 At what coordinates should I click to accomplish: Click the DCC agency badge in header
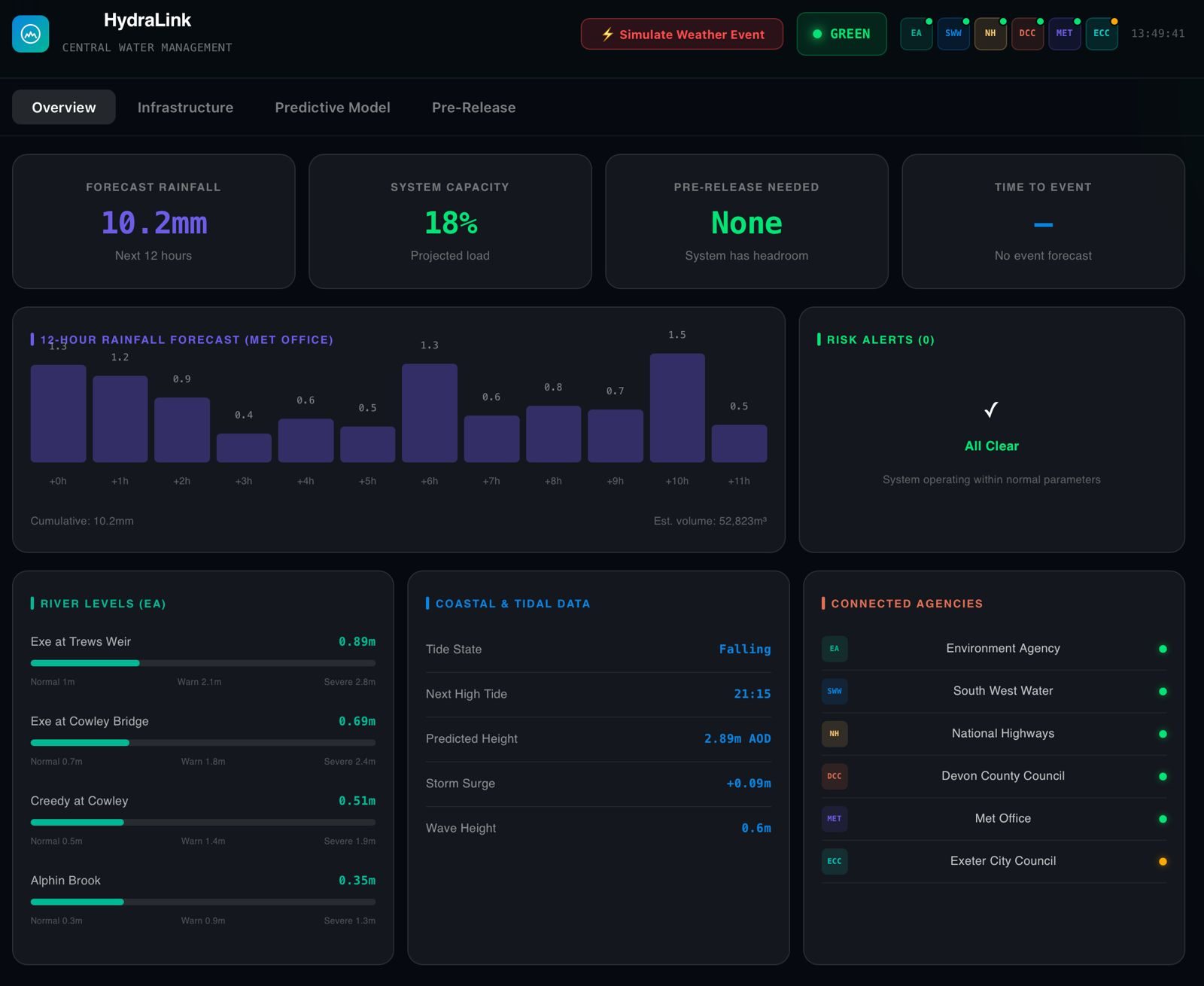(x=1027, y=34)
